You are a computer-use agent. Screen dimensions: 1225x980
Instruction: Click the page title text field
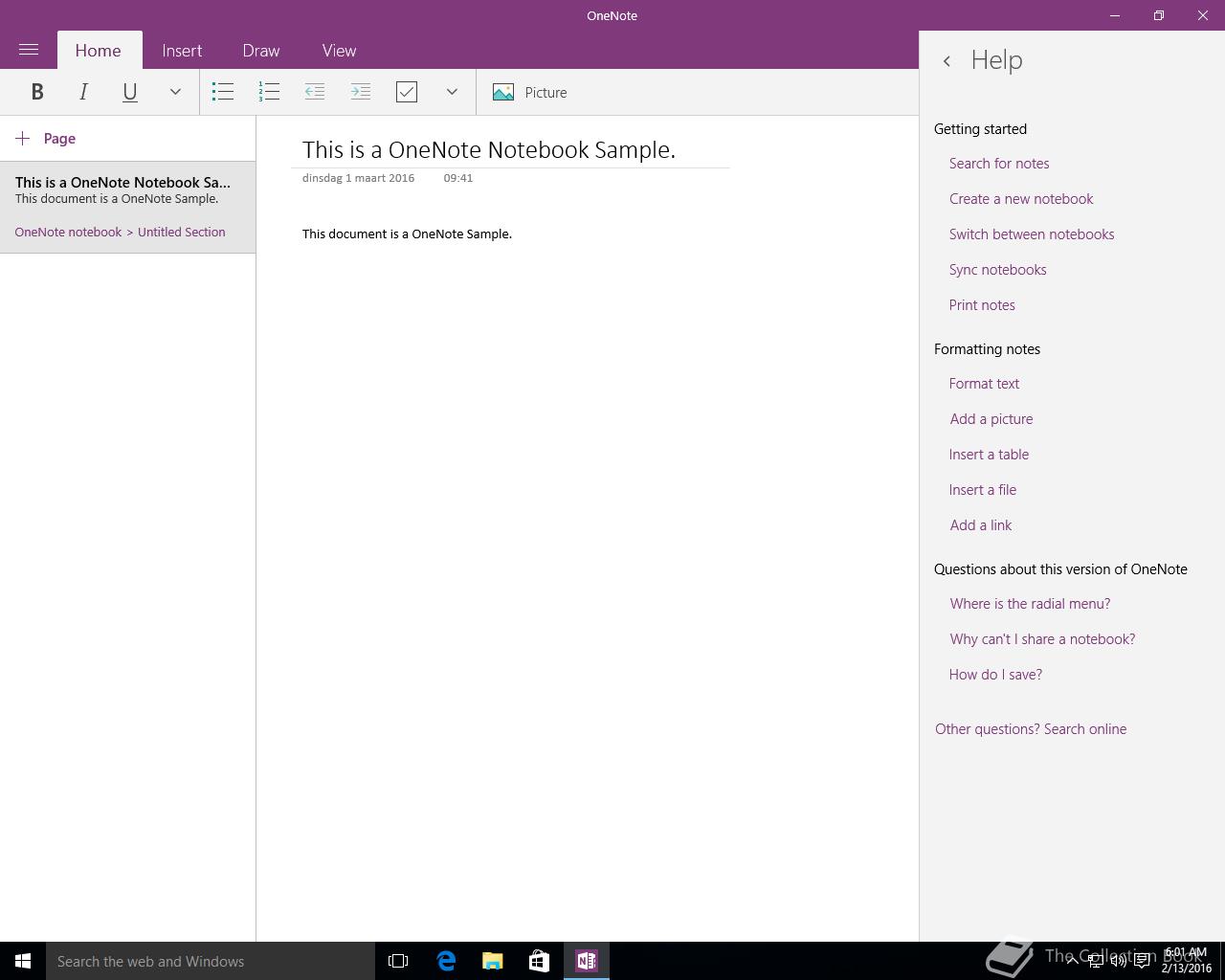click(489, 149)
